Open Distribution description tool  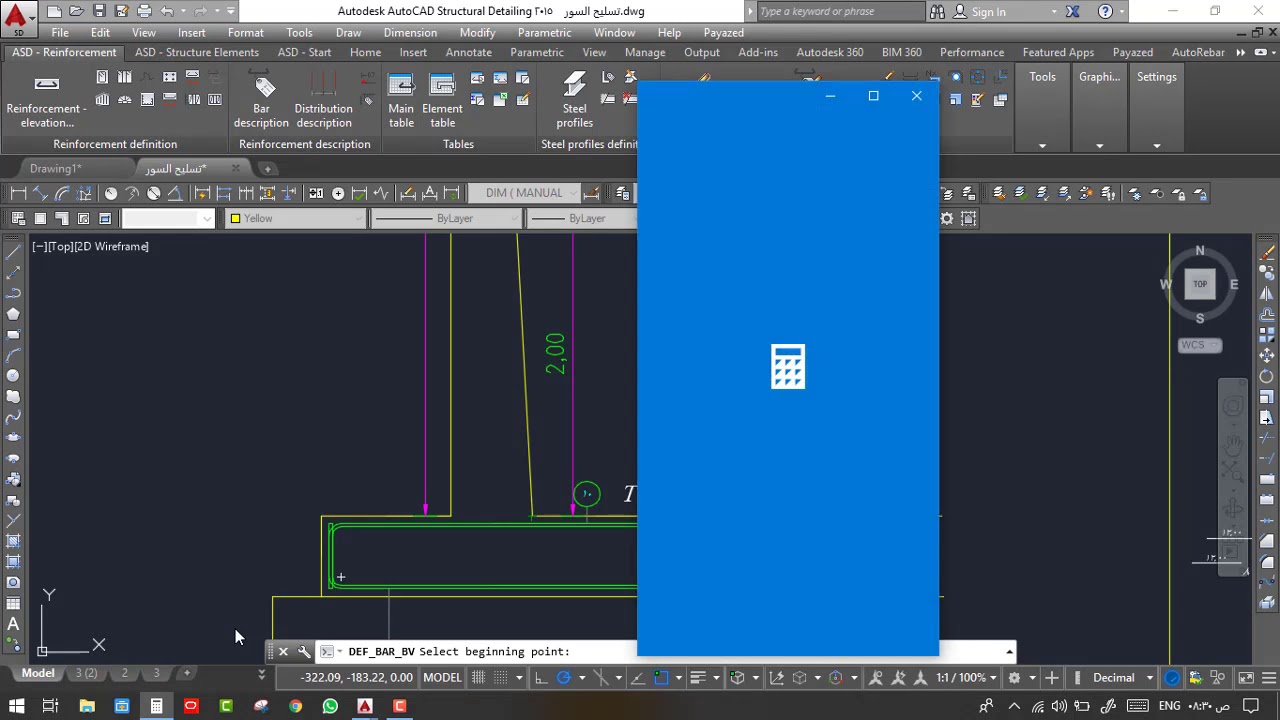[323, 100]
